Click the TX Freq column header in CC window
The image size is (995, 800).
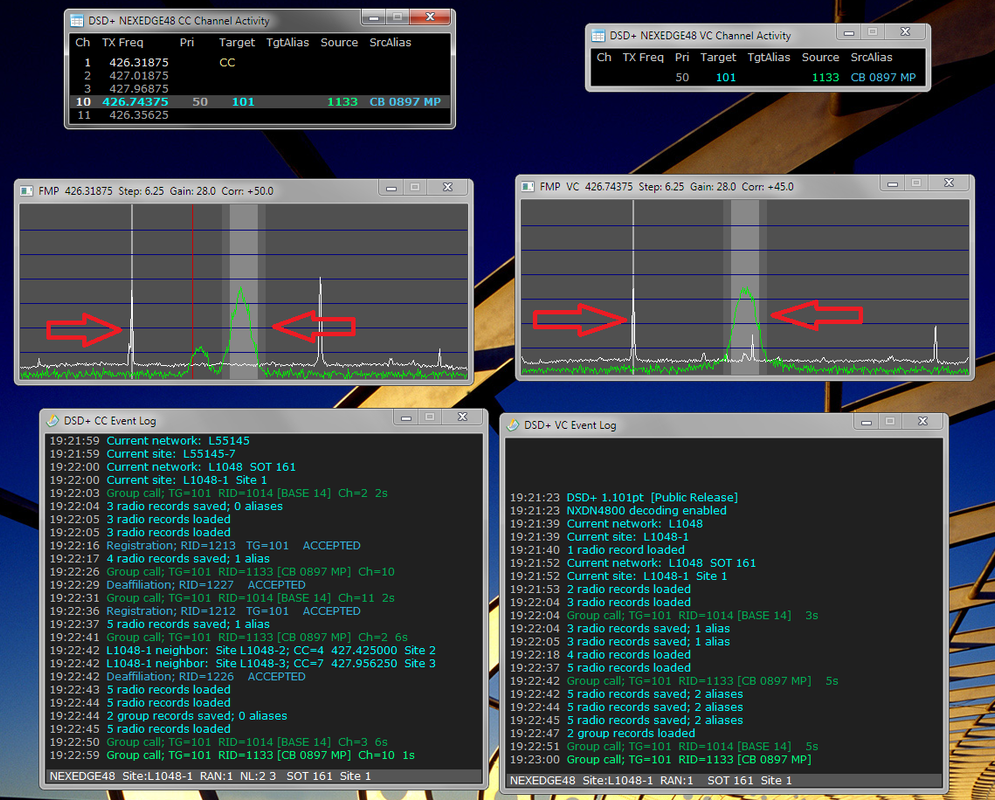point(122,43)
